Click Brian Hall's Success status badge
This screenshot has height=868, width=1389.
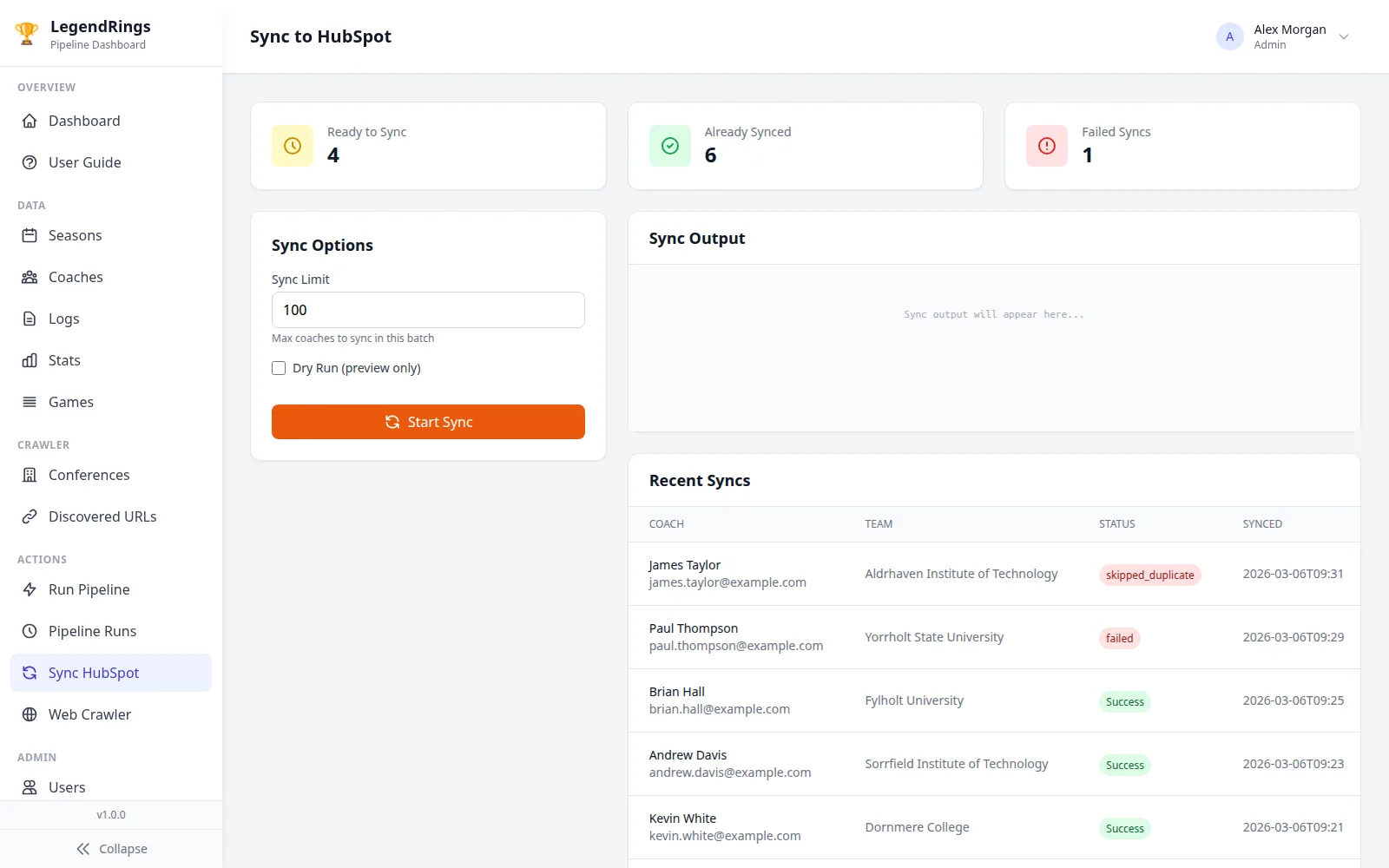[1124, 701]
